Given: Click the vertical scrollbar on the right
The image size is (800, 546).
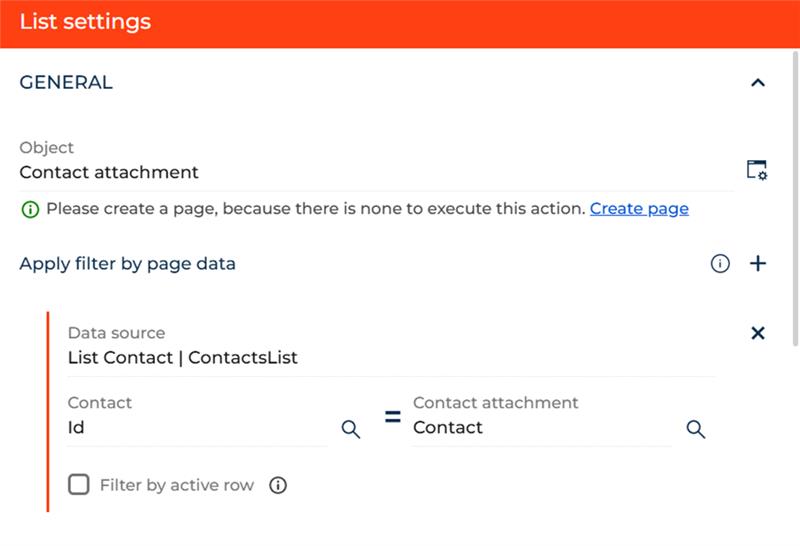Looking at the screenshot, I should pyautogui.click(x=794, y=200).
